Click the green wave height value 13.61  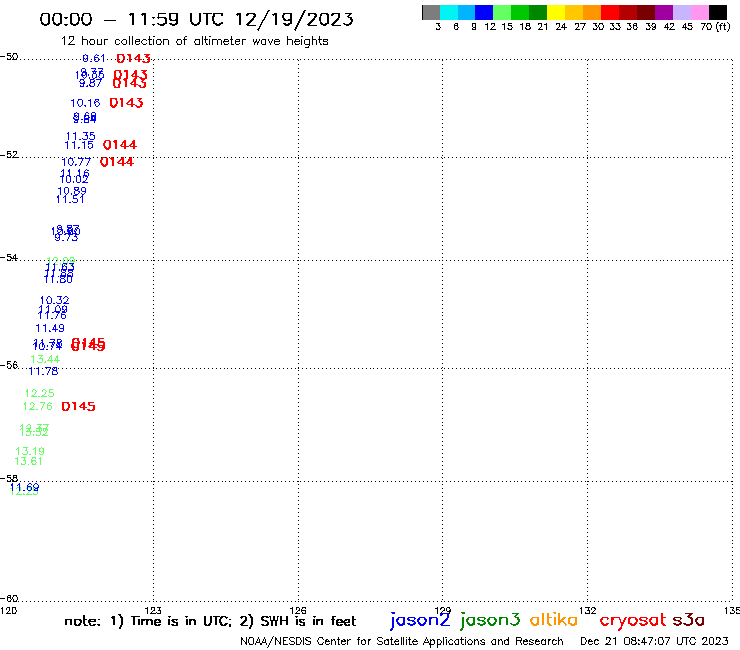pyautogui.click(x=28, y=462)
